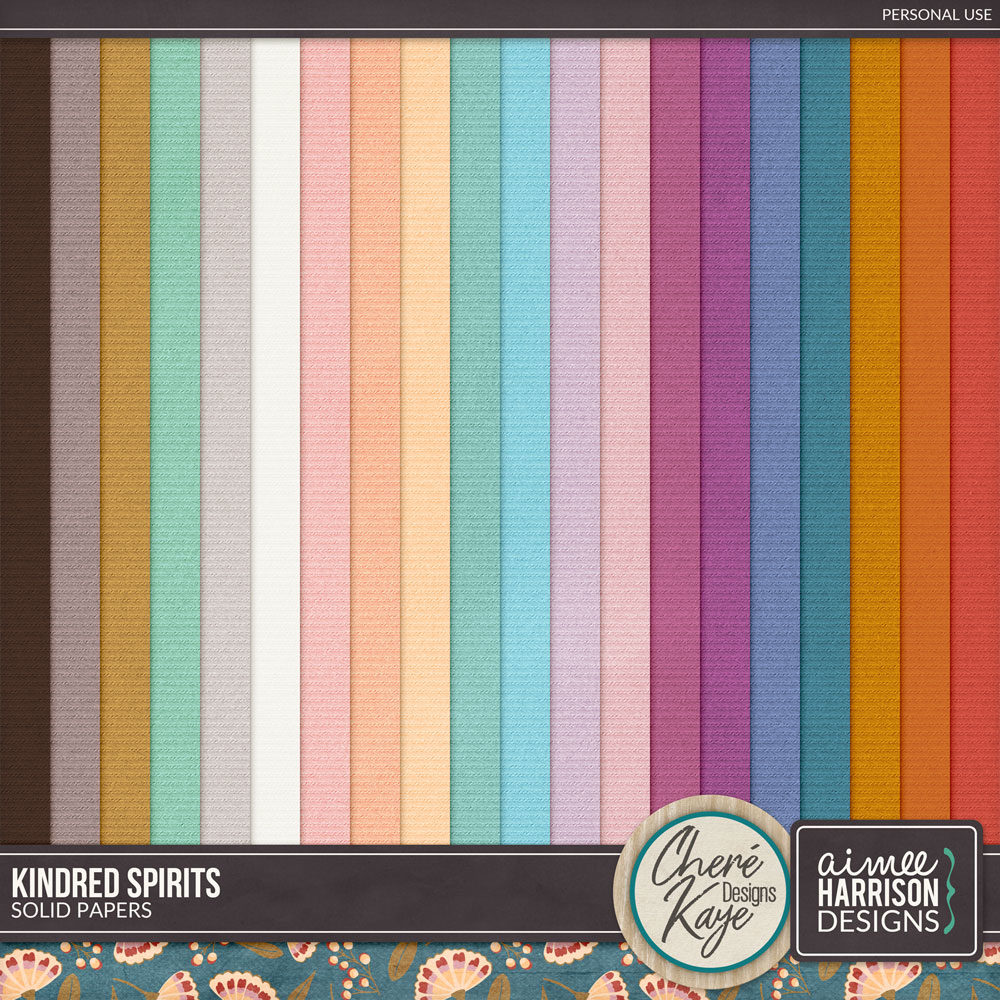
Task: Pick the white paper strip
Action: [x=276, y=441]
